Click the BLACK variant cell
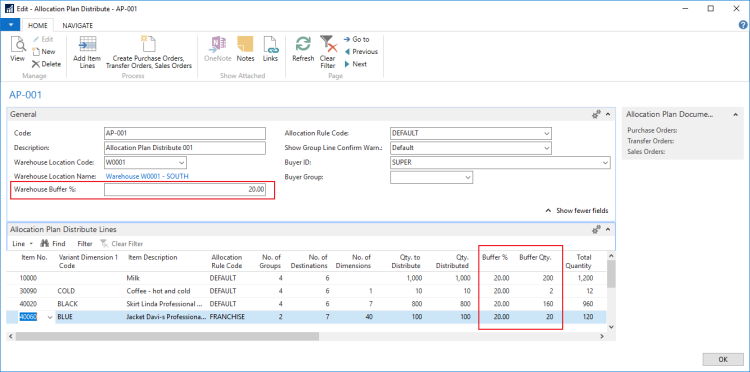Image resolution: width=750 pixels, height=372 pixels. coord(67,304)
